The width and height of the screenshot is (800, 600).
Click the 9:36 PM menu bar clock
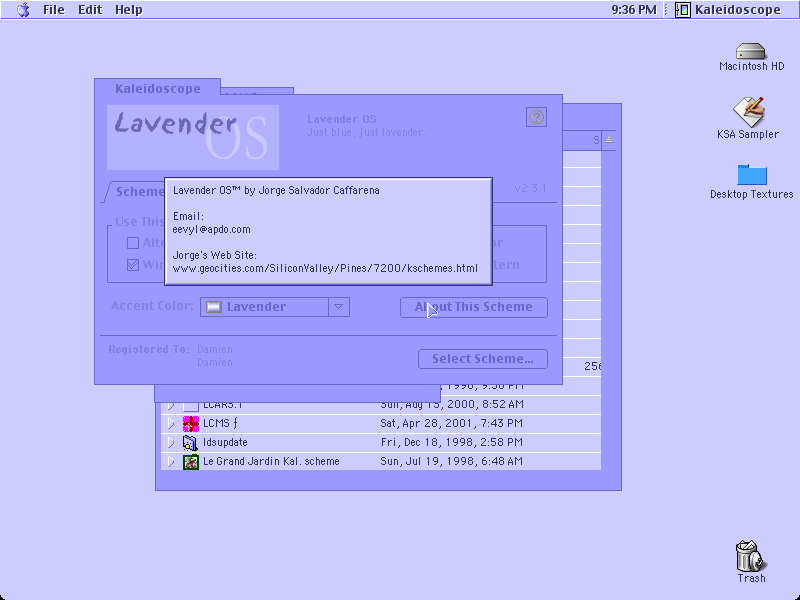[x=634, y=10]
